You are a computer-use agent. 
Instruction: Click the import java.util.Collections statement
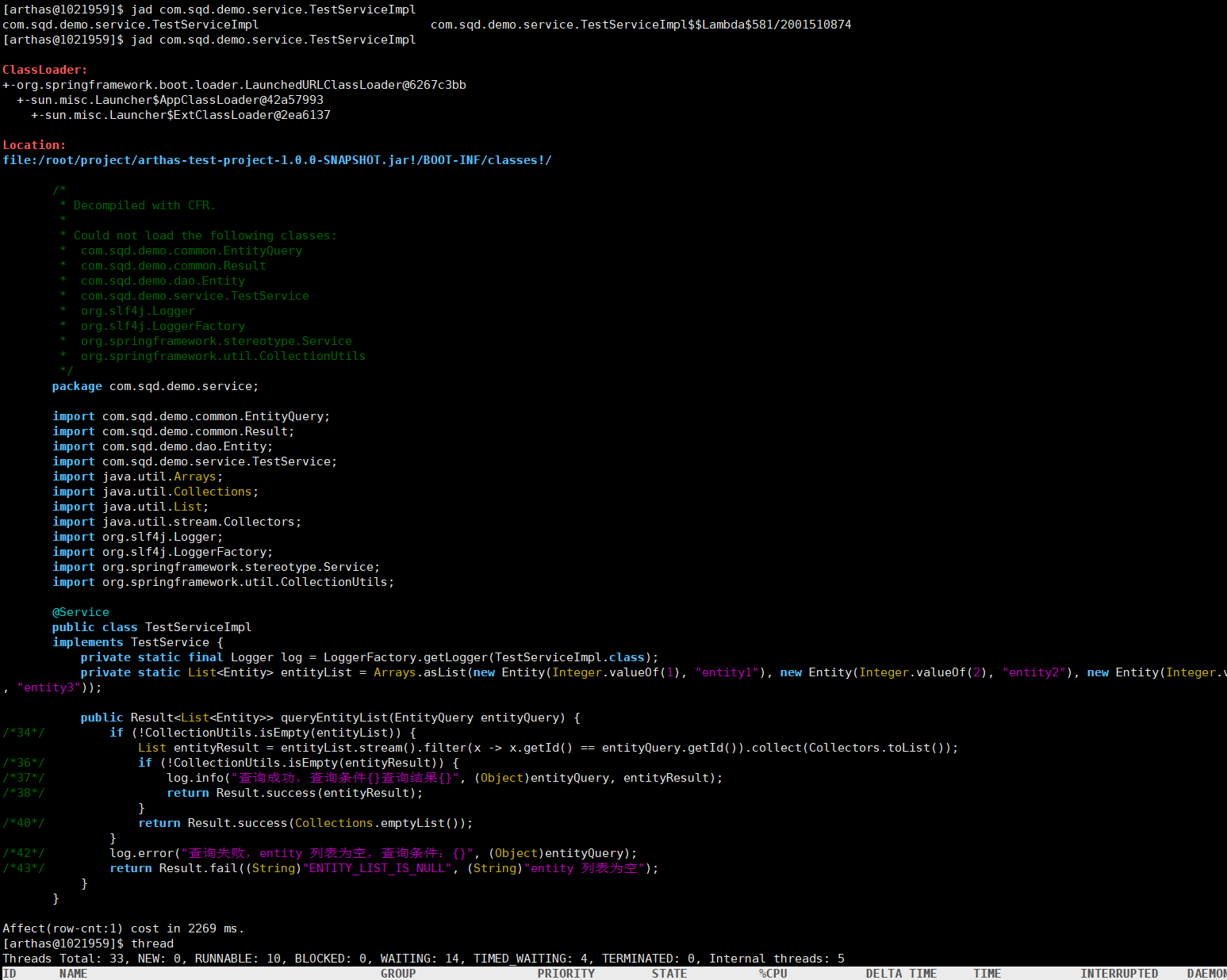[155, 492]
